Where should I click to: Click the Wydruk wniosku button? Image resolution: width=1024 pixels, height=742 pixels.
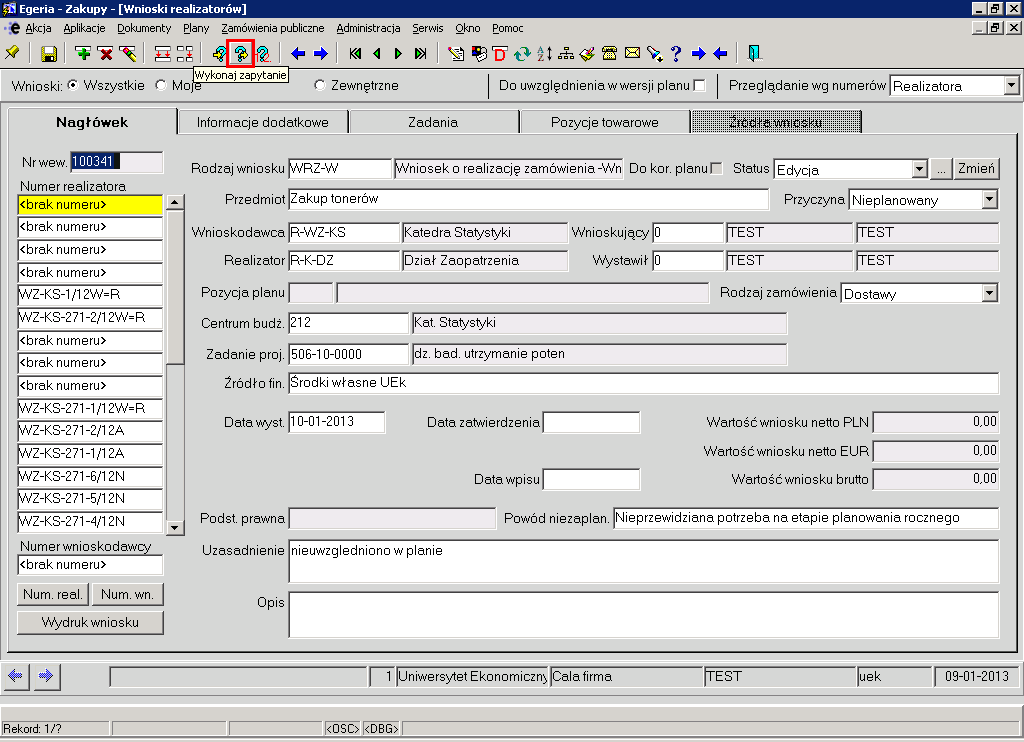click(90, 622)
